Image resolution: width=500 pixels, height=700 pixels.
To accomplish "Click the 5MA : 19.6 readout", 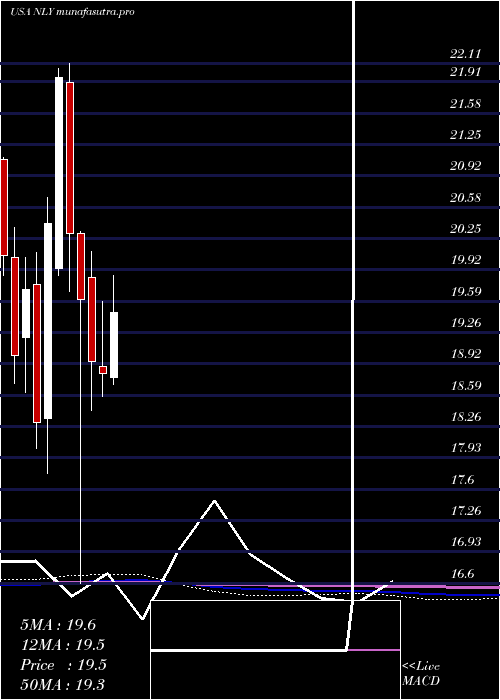I will [x=58, y=625].
